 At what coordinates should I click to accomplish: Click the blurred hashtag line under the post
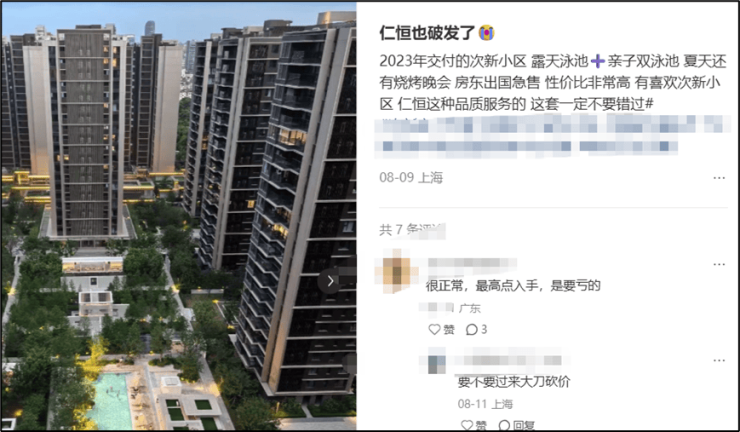click(x=552, y=136)
